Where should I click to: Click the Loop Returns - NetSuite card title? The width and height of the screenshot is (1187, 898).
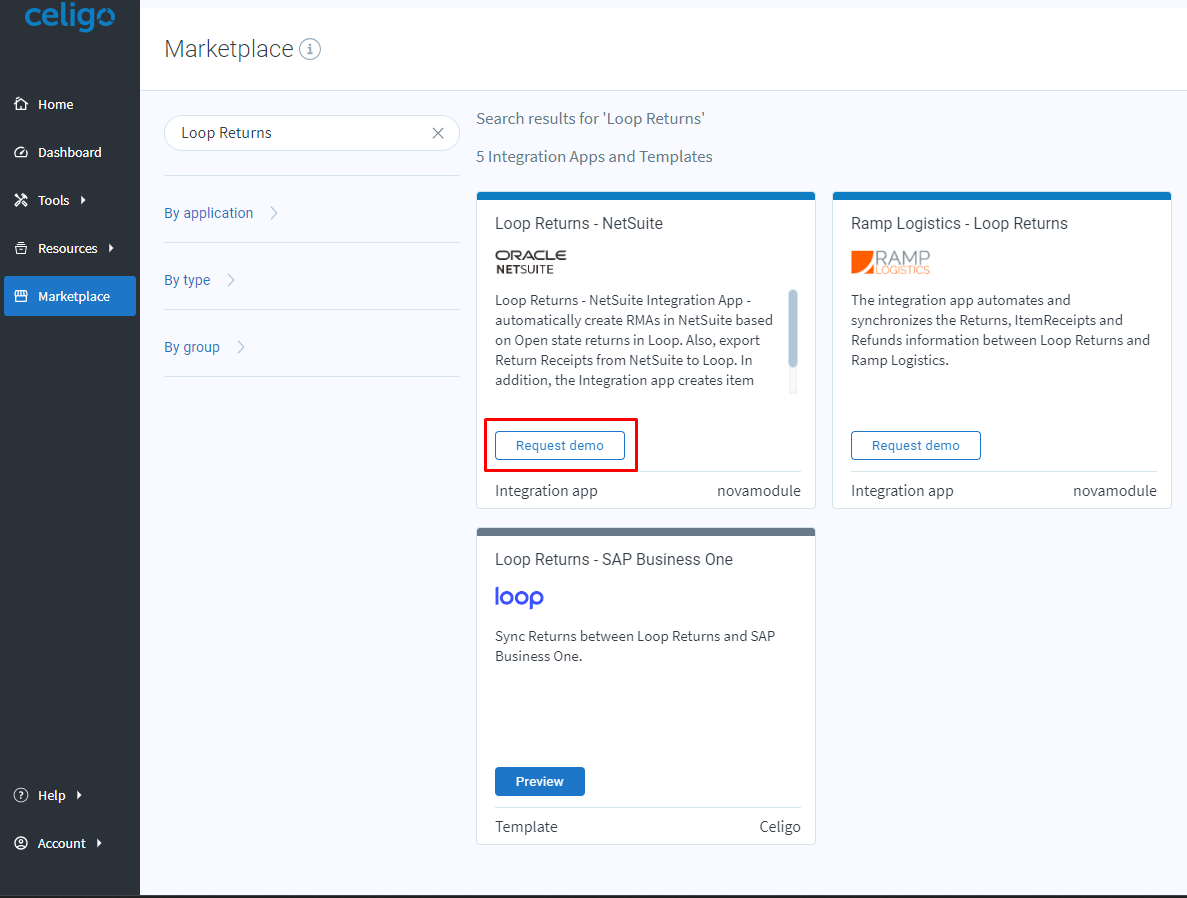point(578,223)
